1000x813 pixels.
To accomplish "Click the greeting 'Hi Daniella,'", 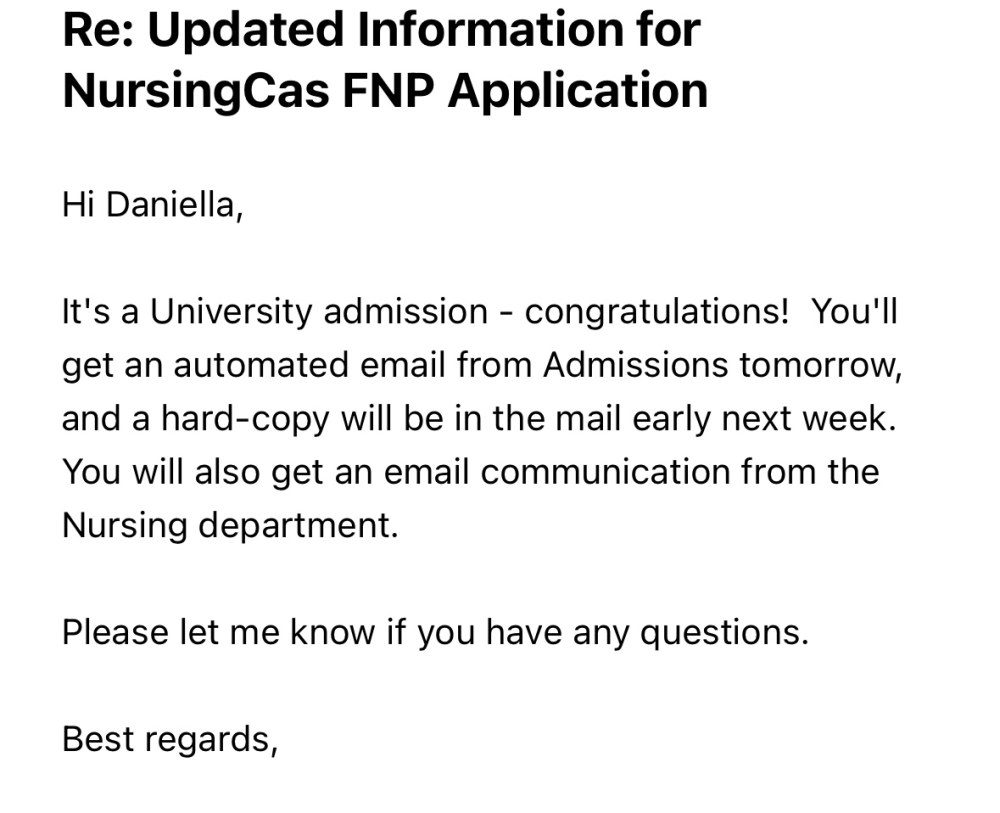I will [152, 205].
